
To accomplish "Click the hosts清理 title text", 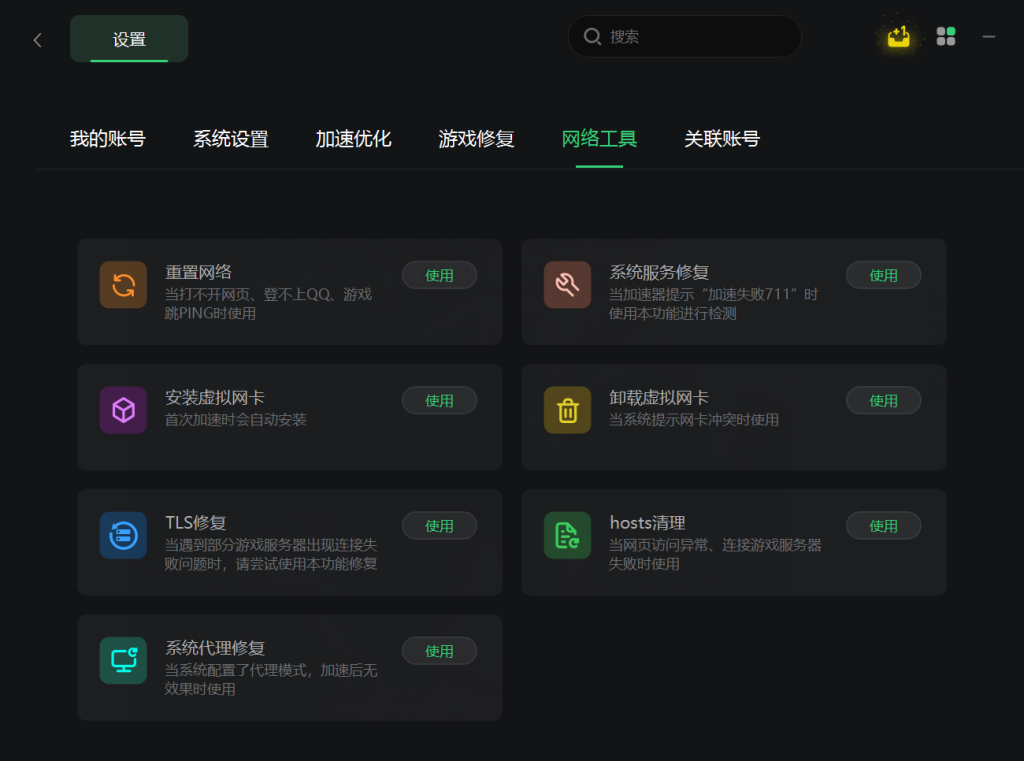I will 647,523.
